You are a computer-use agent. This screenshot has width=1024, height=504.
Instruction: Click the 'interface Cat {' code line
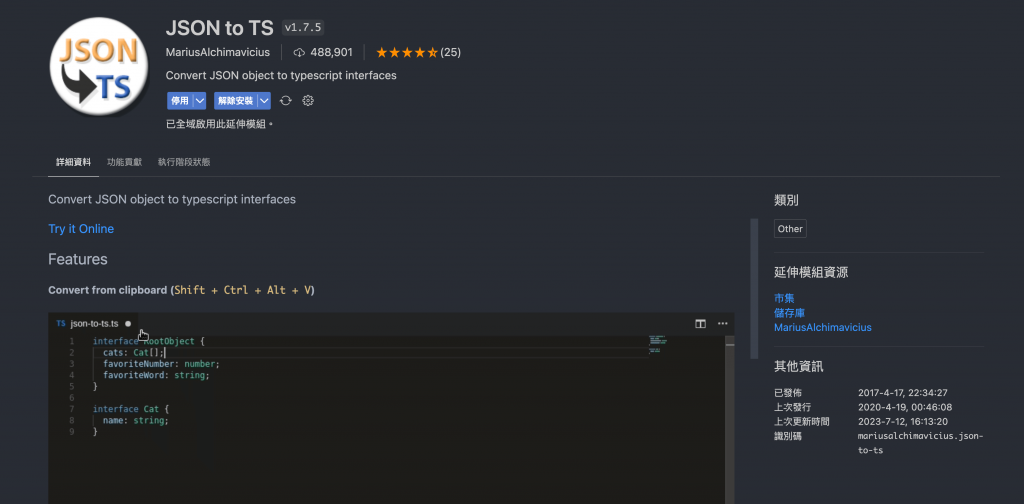pyautogui.click(x=131, y=409)
